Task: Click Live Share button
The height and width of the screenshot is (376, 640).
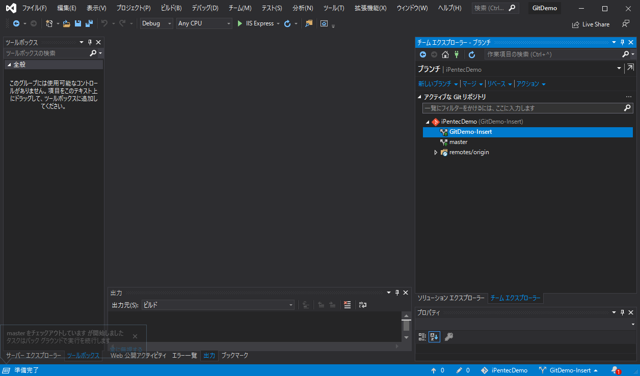Action: 591,24
